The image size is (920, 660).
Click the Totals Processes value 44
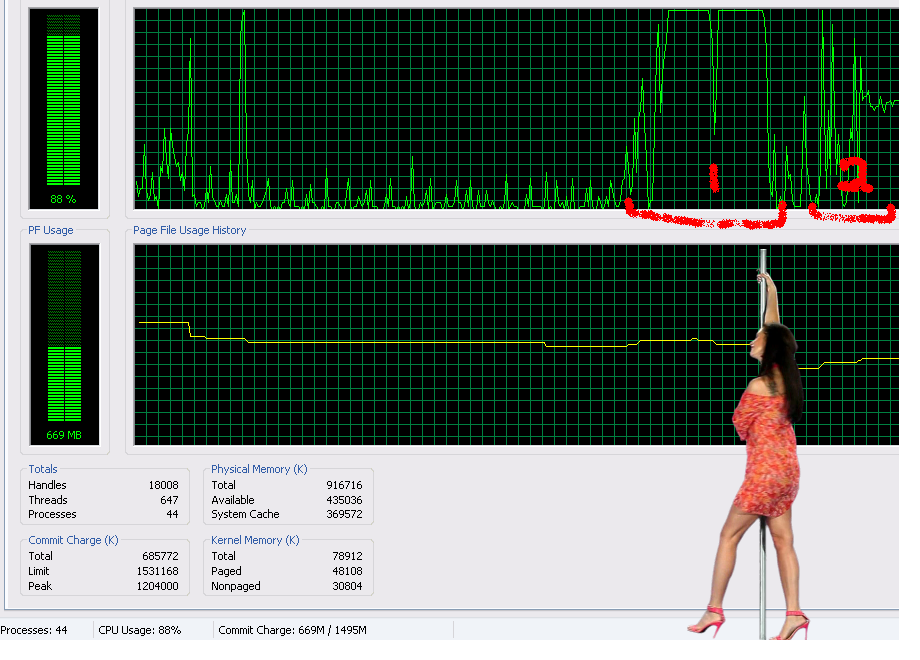172,514
